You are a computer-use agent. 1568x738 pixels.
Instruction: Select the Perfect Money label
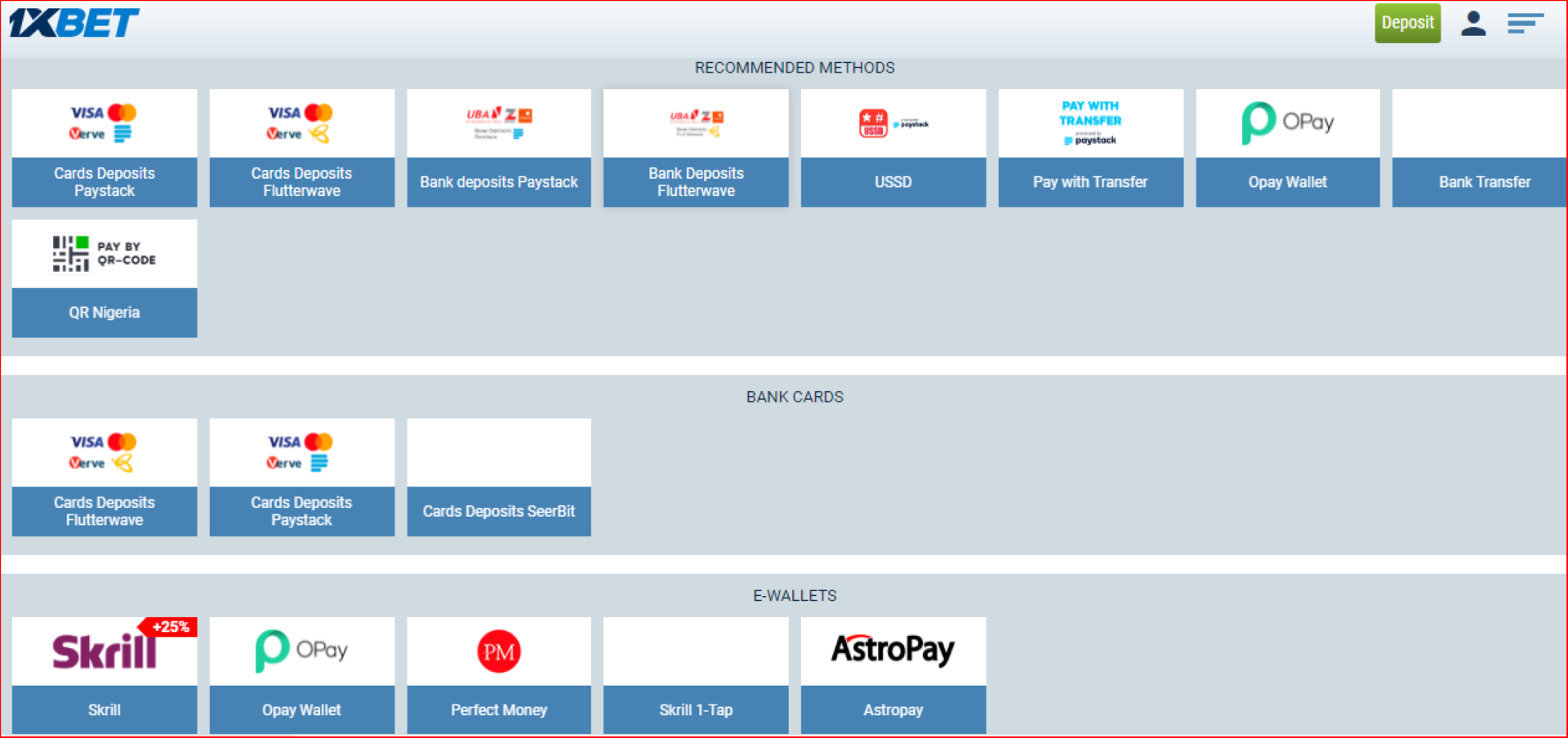(x=499, y=709)
